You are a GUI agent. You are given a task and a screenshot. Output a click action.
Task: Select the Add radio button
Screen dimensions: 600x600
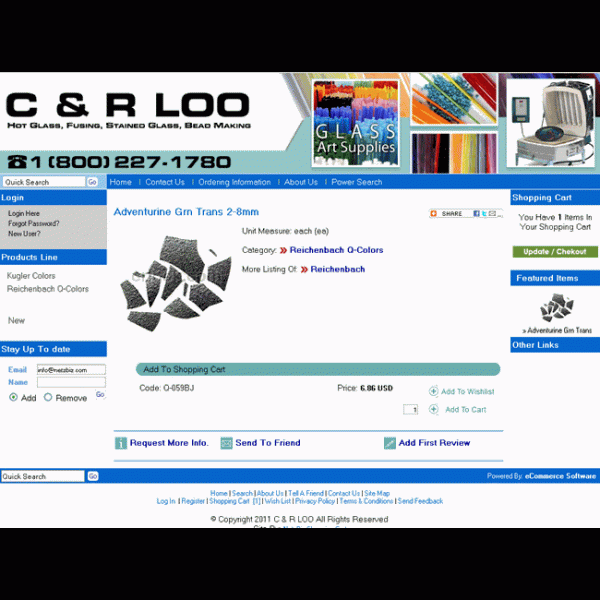13,397
